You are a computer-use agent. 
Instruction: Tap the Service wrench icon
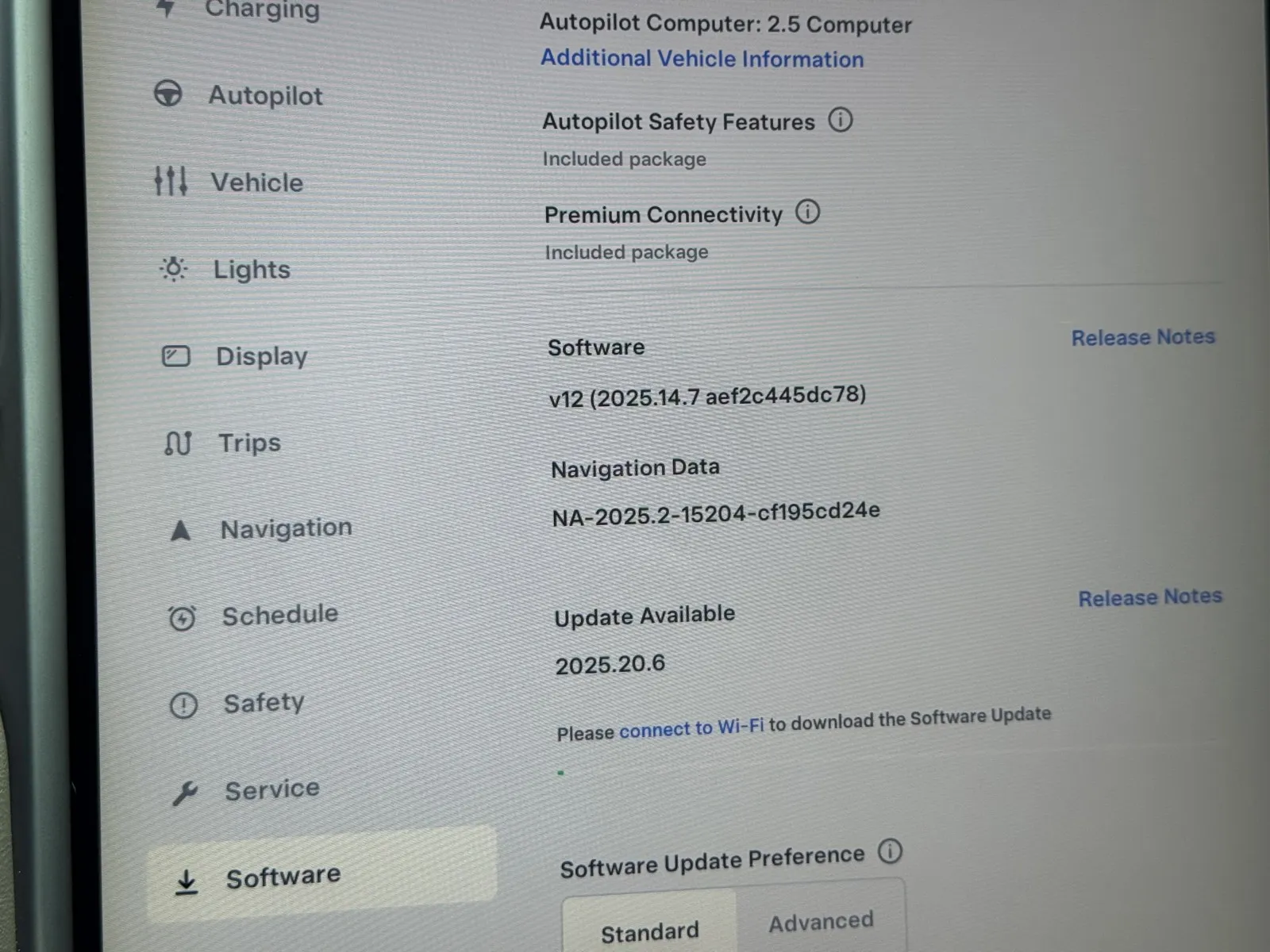[x=185, y=792]
